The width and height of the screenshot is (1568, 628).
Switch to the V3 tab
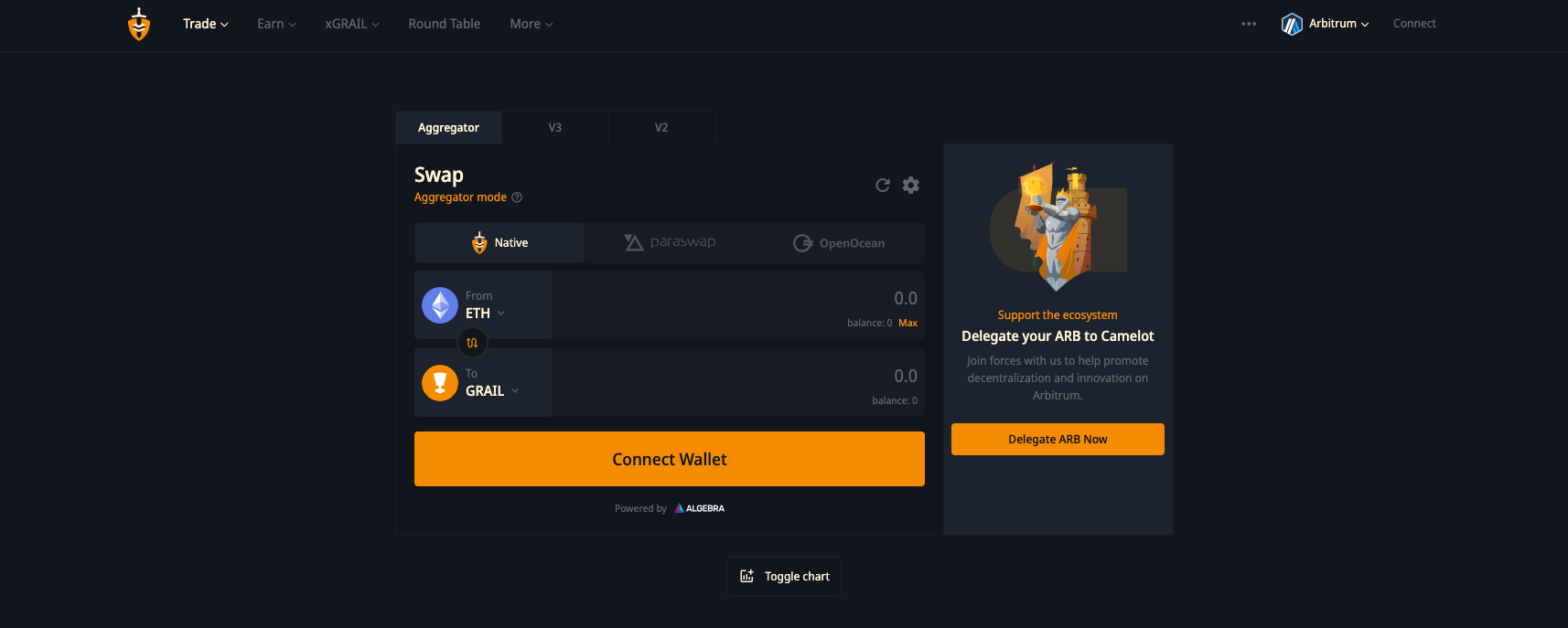(555, 128)
